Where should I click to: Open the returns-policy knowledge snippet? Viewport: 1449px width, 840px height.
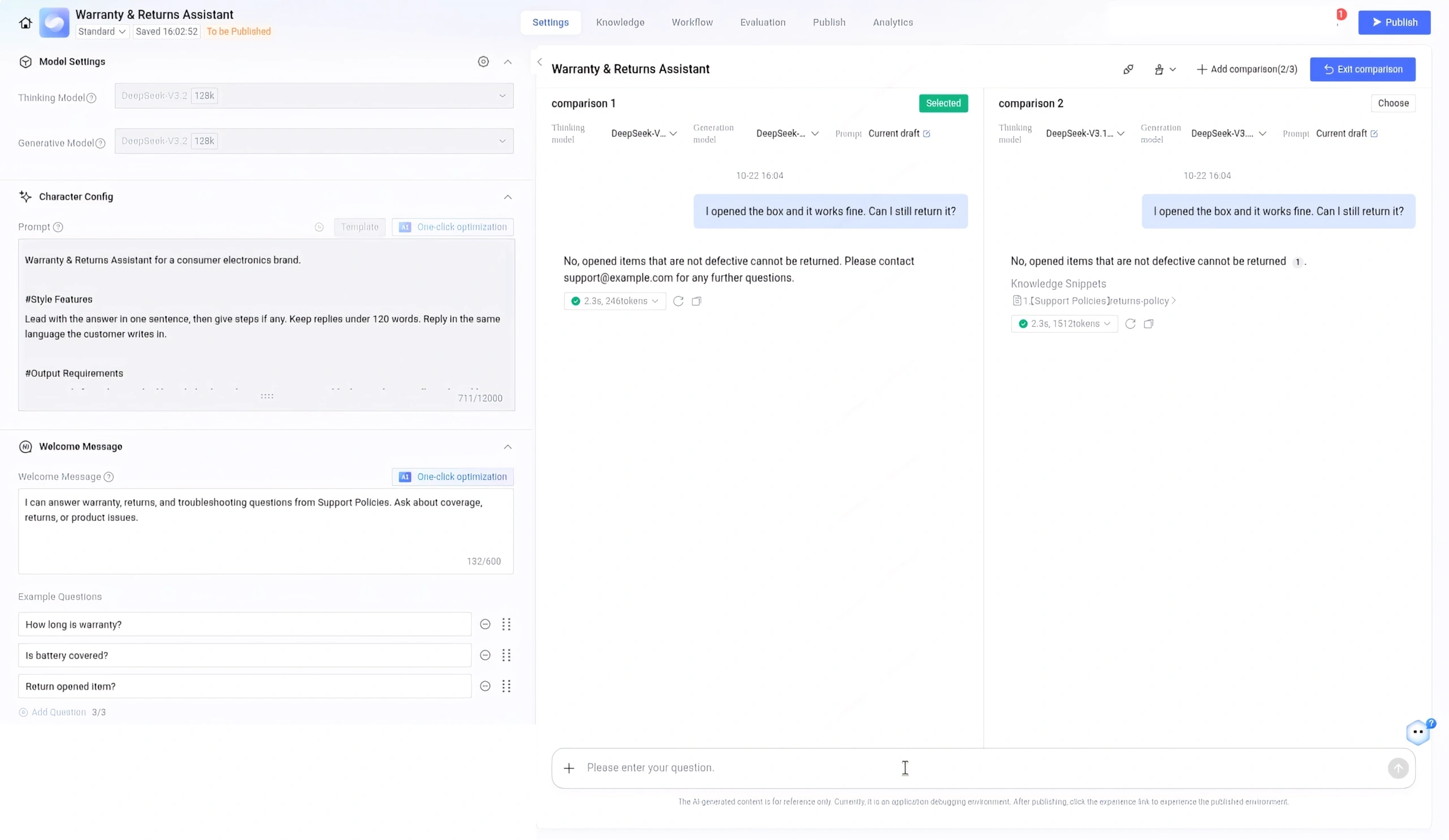pos(1094,301)
